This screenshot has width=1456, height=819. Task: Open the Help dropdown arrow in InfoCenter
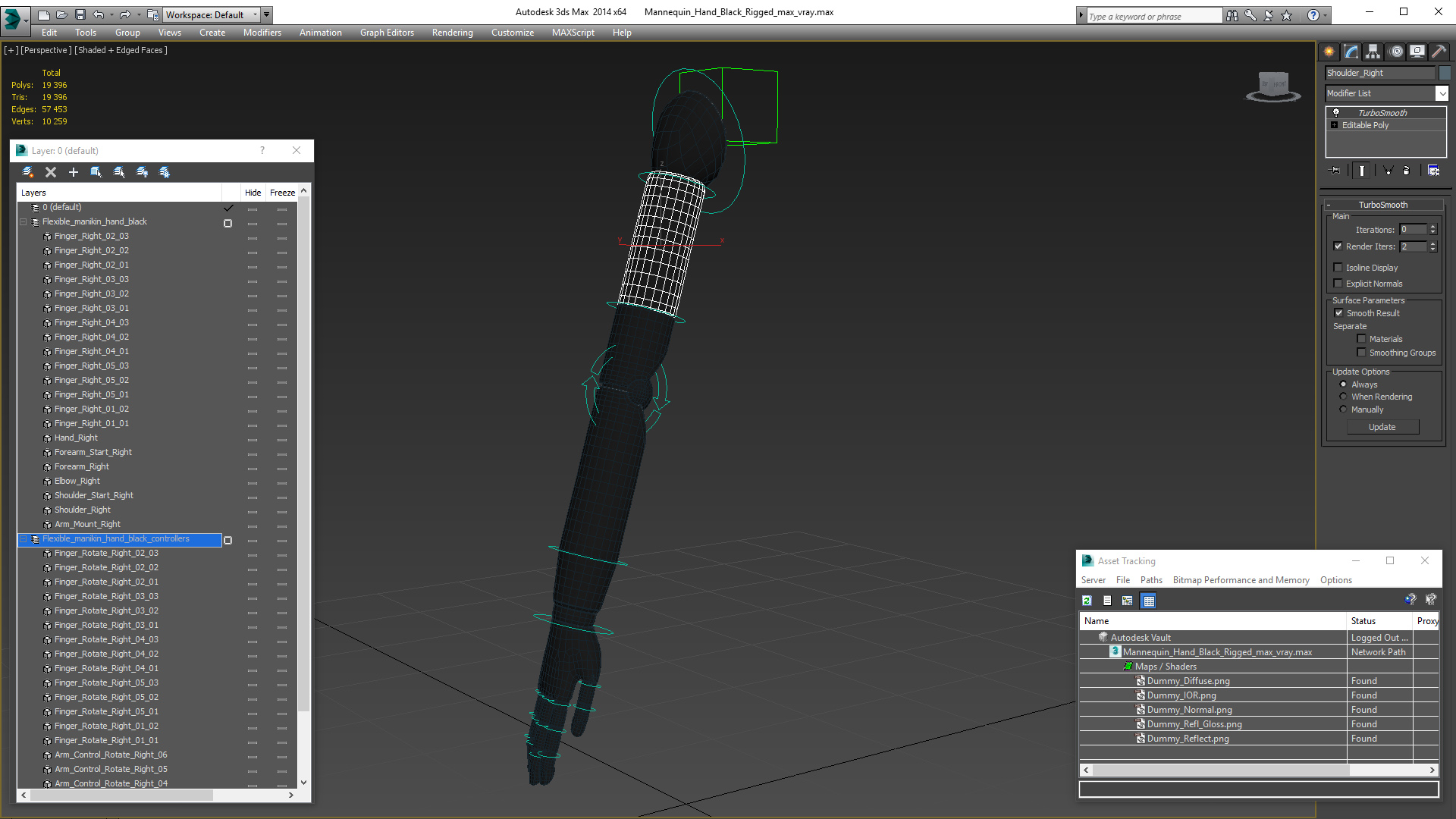[1326, 15]
